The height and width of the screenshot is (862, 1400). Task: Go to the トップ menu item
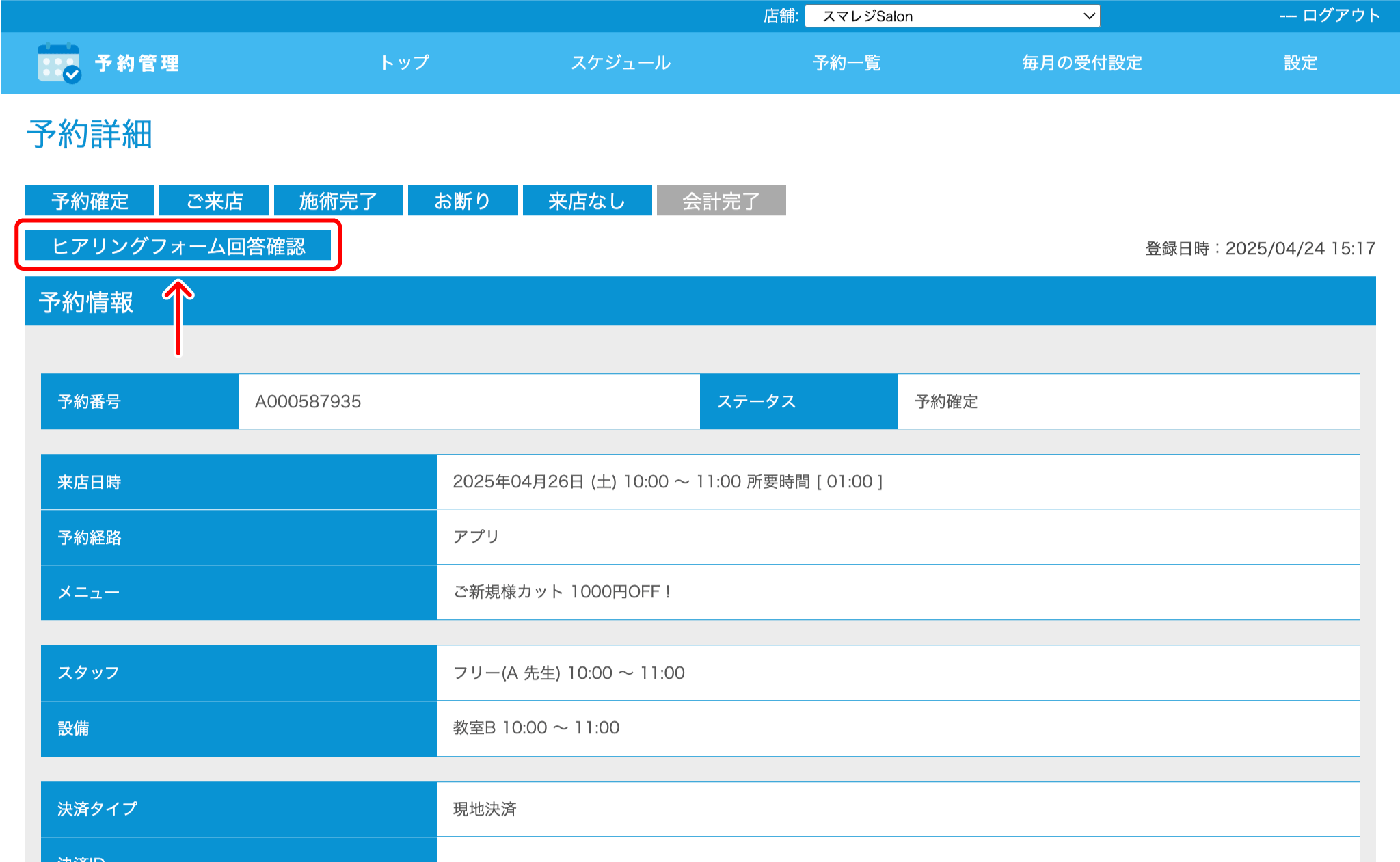[405, 63]
